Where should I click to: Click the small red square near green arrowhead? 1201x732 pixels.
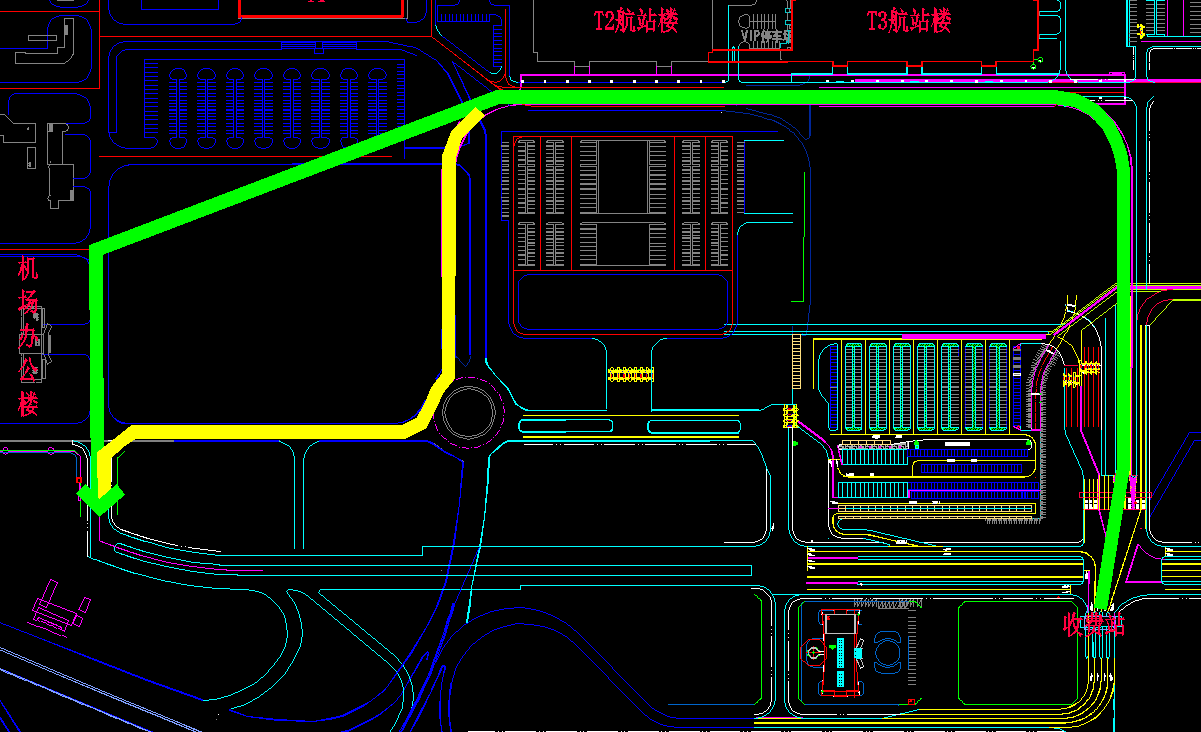click(80, 481)
